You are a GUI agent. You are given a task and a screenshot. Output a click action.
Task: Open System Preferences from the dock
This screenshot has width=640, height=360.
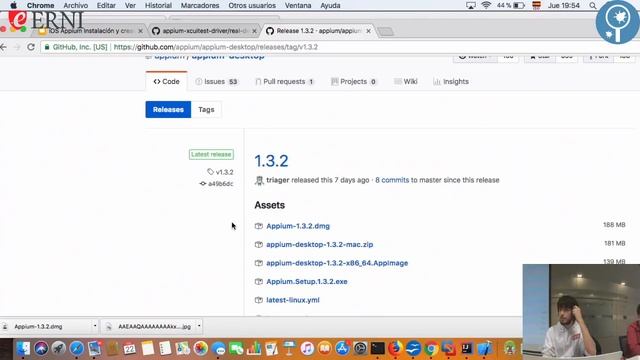[x=360, y=349]
